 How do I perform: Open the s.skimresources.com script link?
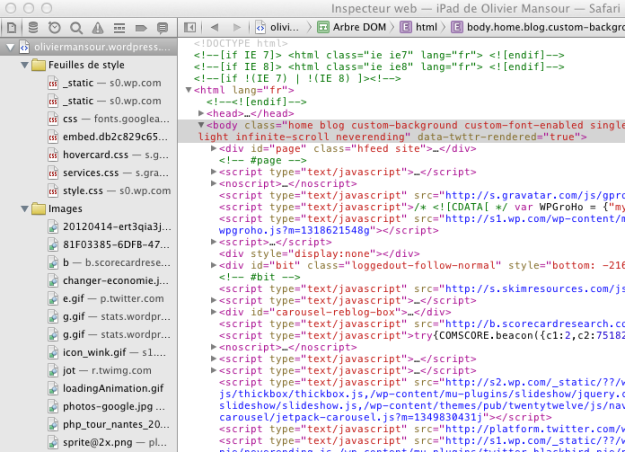pyautogui.click(x=535, y=289)
